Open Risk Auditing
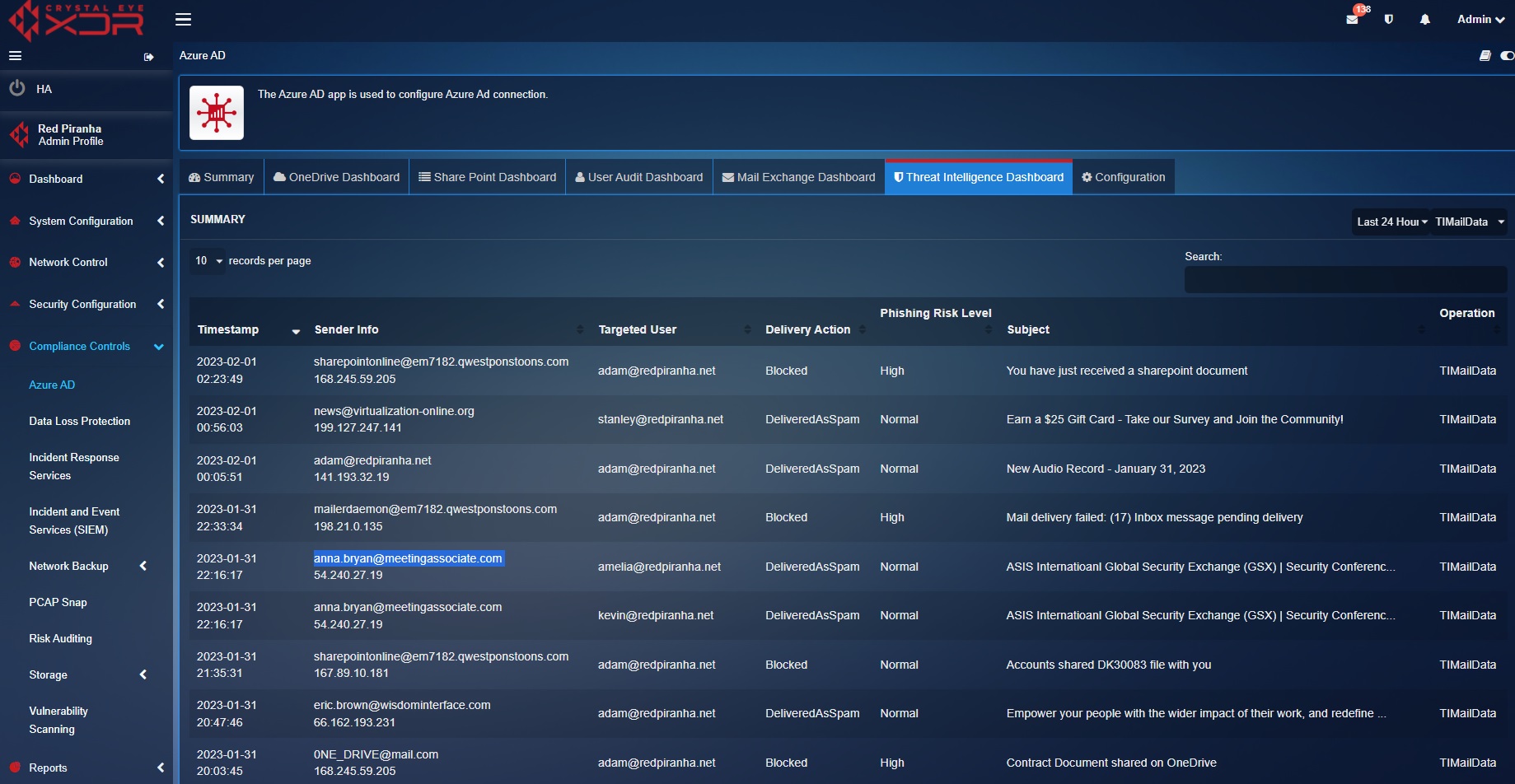Image resolution: width=1515 pixels, height=784 pixels. pos(60,638)
